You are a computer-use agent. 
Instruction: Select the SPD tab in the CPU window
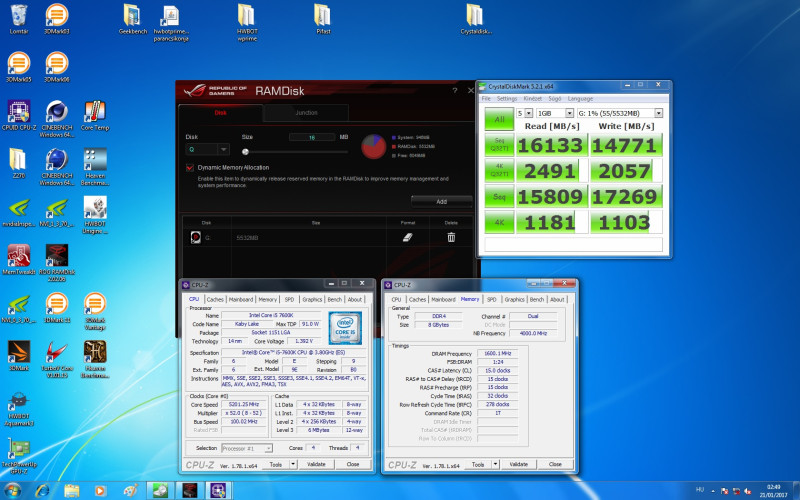click(x=289, y=299)
